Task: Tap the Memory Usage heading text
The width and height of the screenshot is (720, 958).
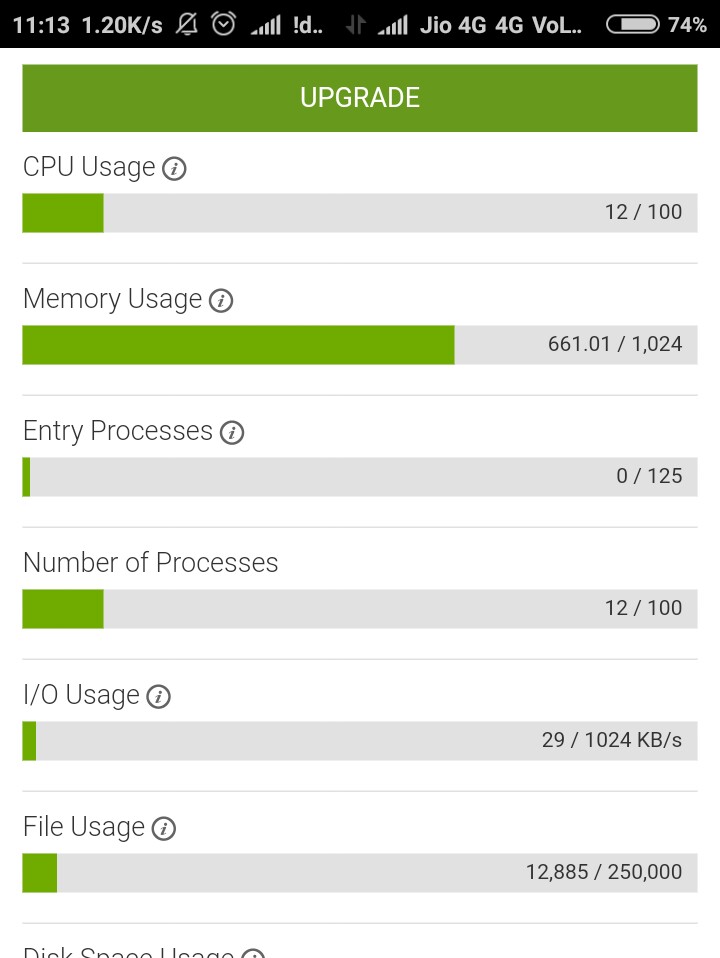Action: click(113, 299)
